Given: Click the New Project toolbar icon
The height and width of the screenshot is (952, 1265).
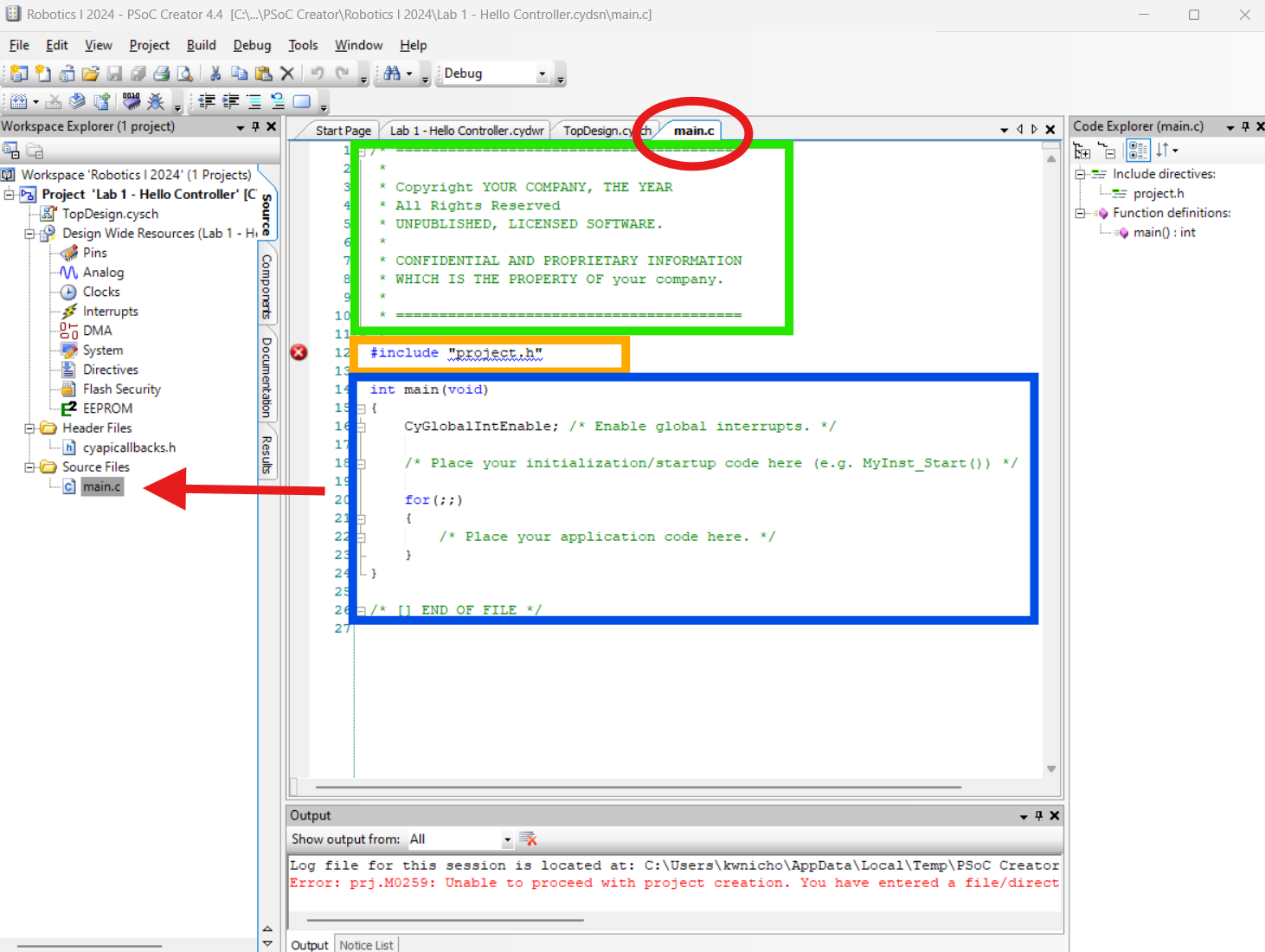Looking at the screenshot, I should [x=19, y=74].
